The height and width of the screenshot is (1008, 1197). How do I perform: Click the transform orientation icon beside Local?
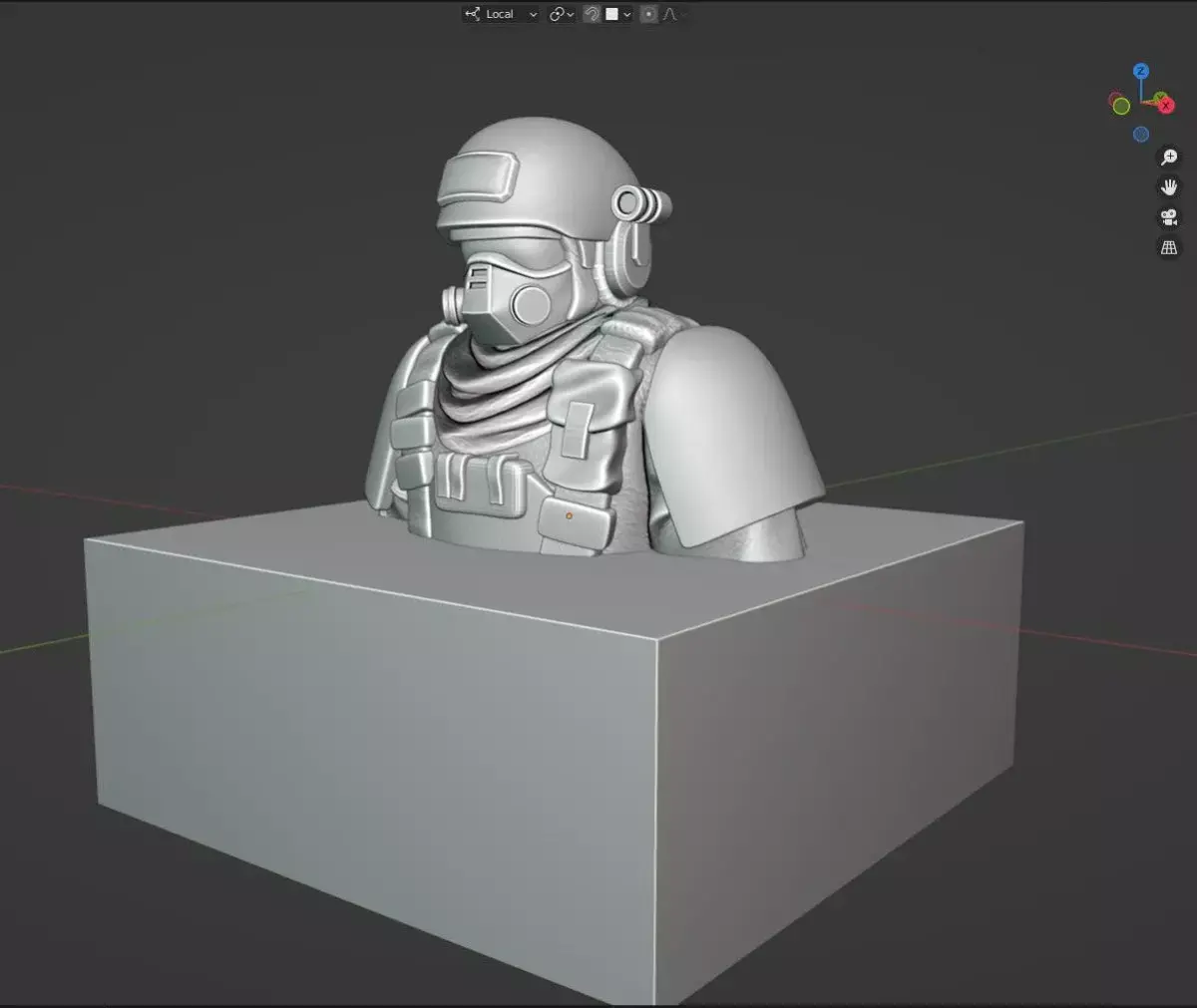point(474,14)
